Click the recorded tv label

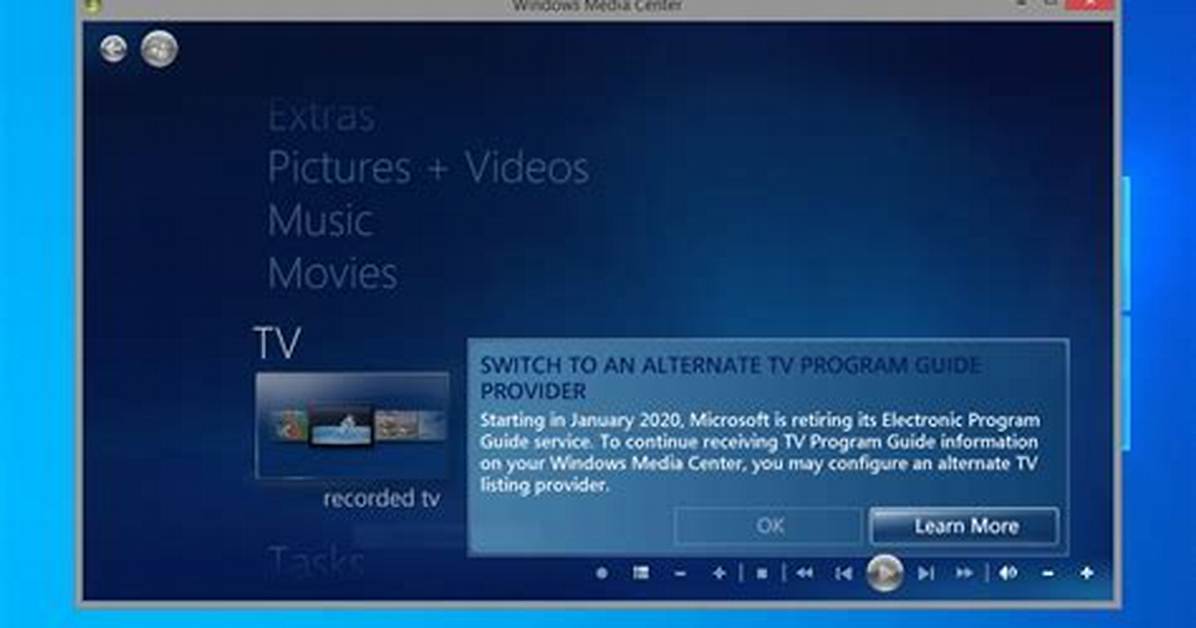(x=381, y=499)
